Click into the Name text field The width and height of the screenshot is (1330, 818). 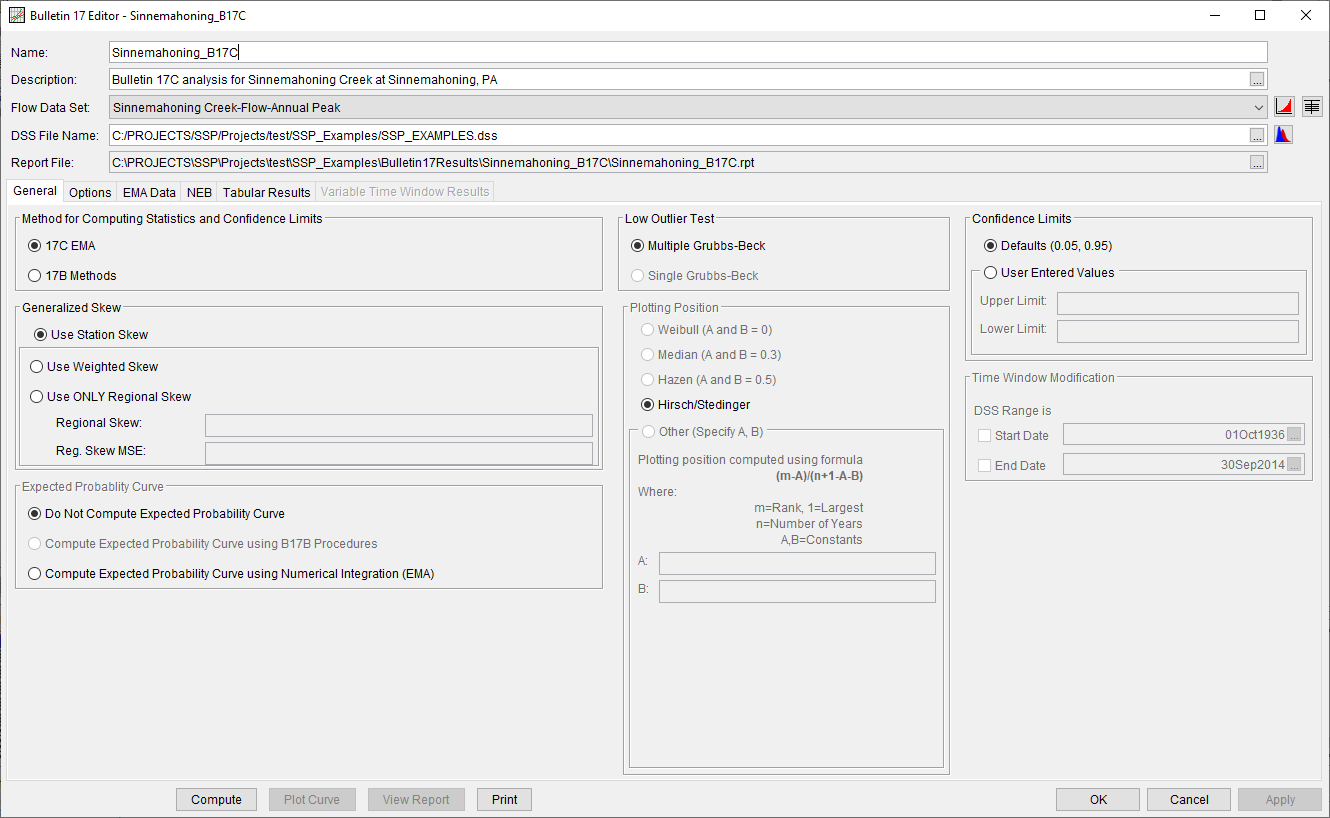(688, 52)
